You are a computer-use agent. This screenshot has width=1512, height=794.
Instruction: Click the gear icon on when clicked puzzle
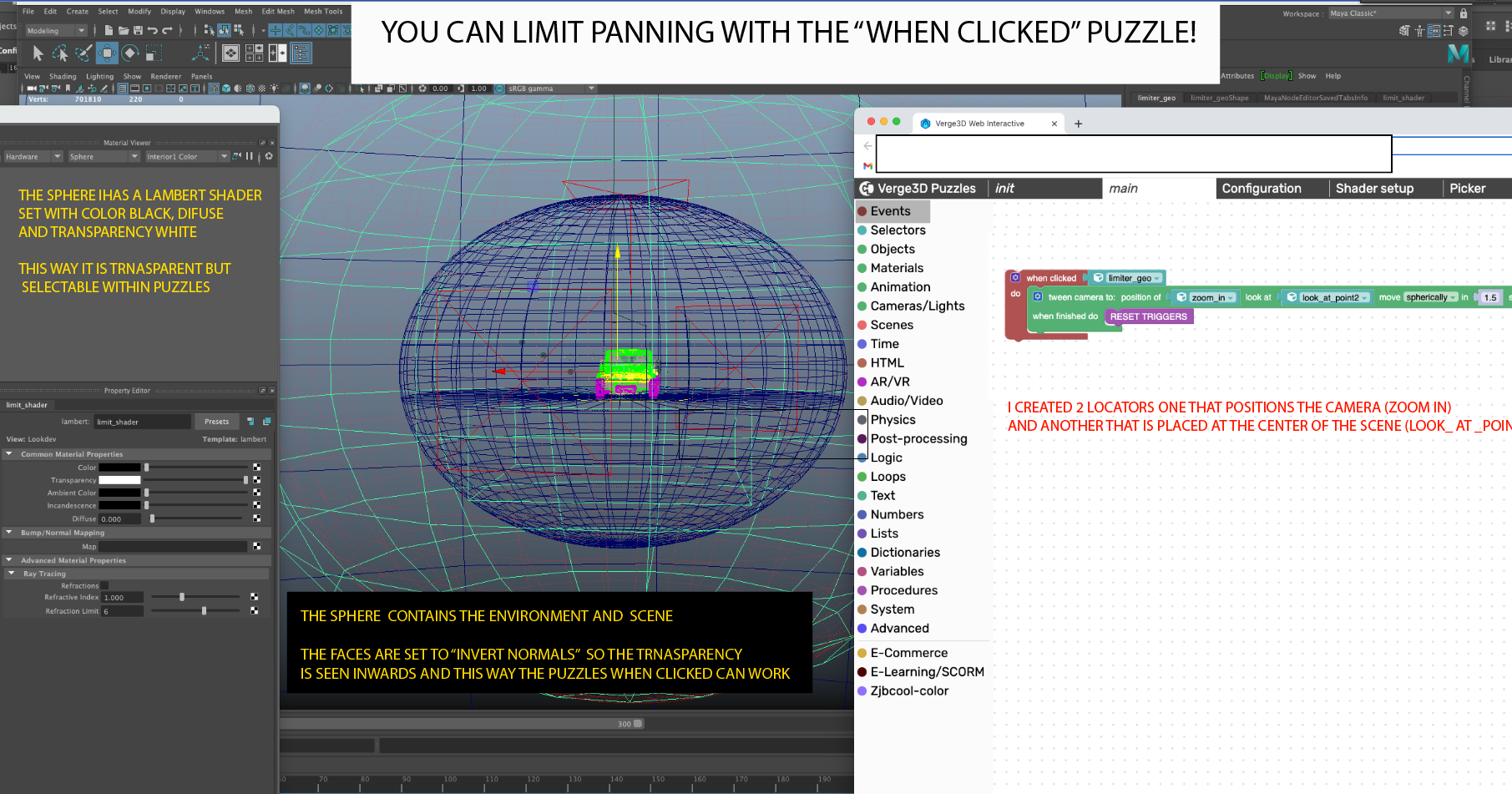[1015, 277]
